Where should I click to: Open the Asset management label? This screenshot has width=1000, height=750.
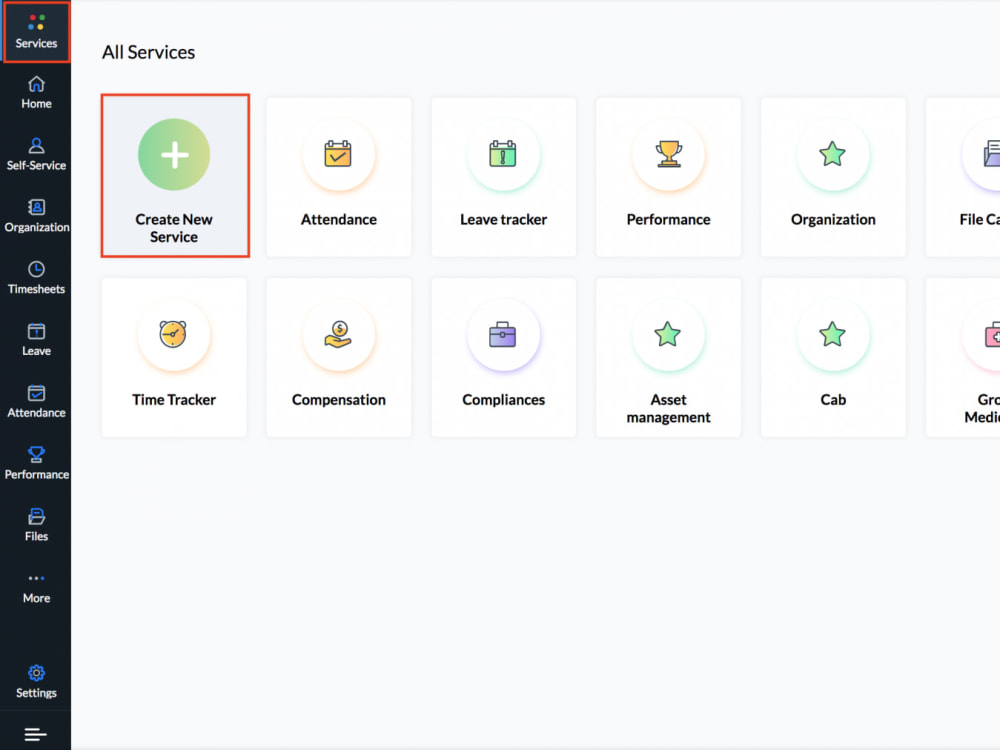click(x=668, y=409)
